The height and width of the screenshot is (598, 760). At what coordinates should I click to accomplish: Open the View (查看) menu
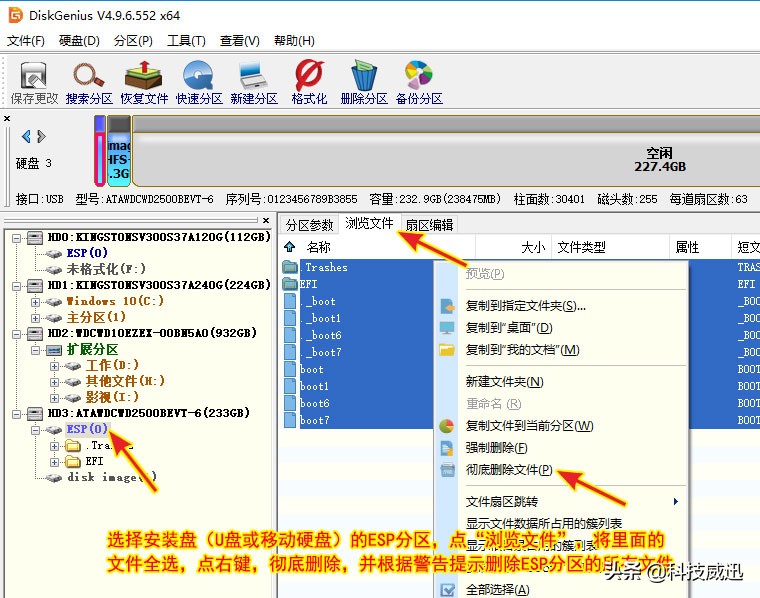coord(239,41)
